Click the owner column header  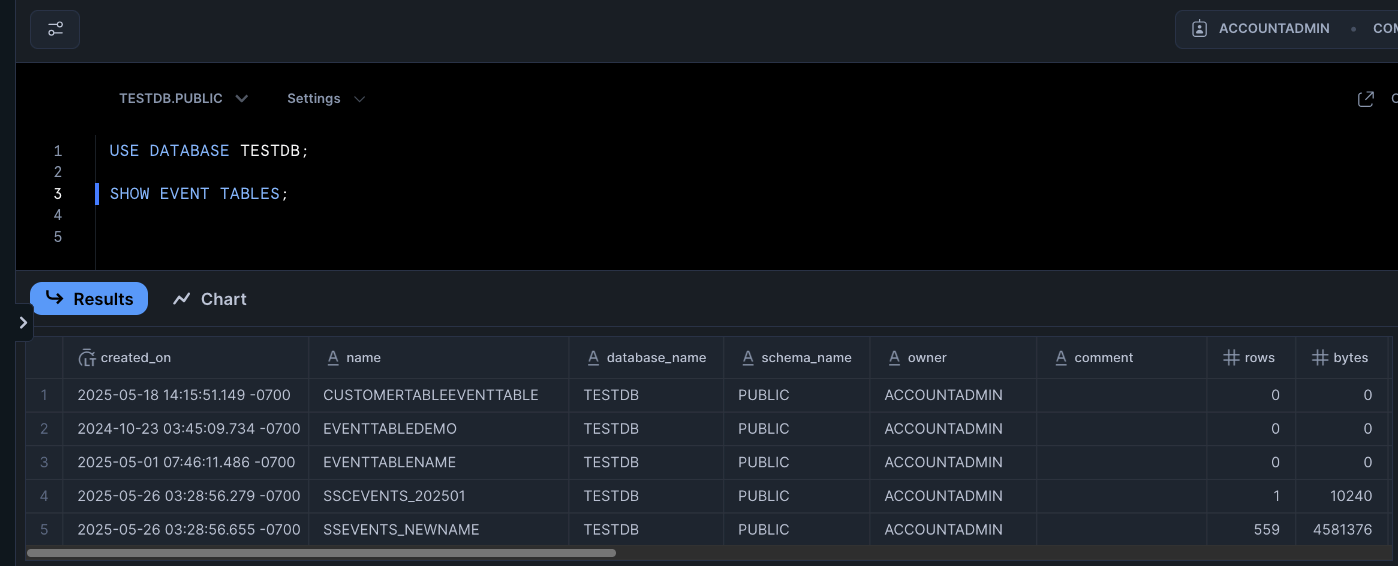point(926,357)
